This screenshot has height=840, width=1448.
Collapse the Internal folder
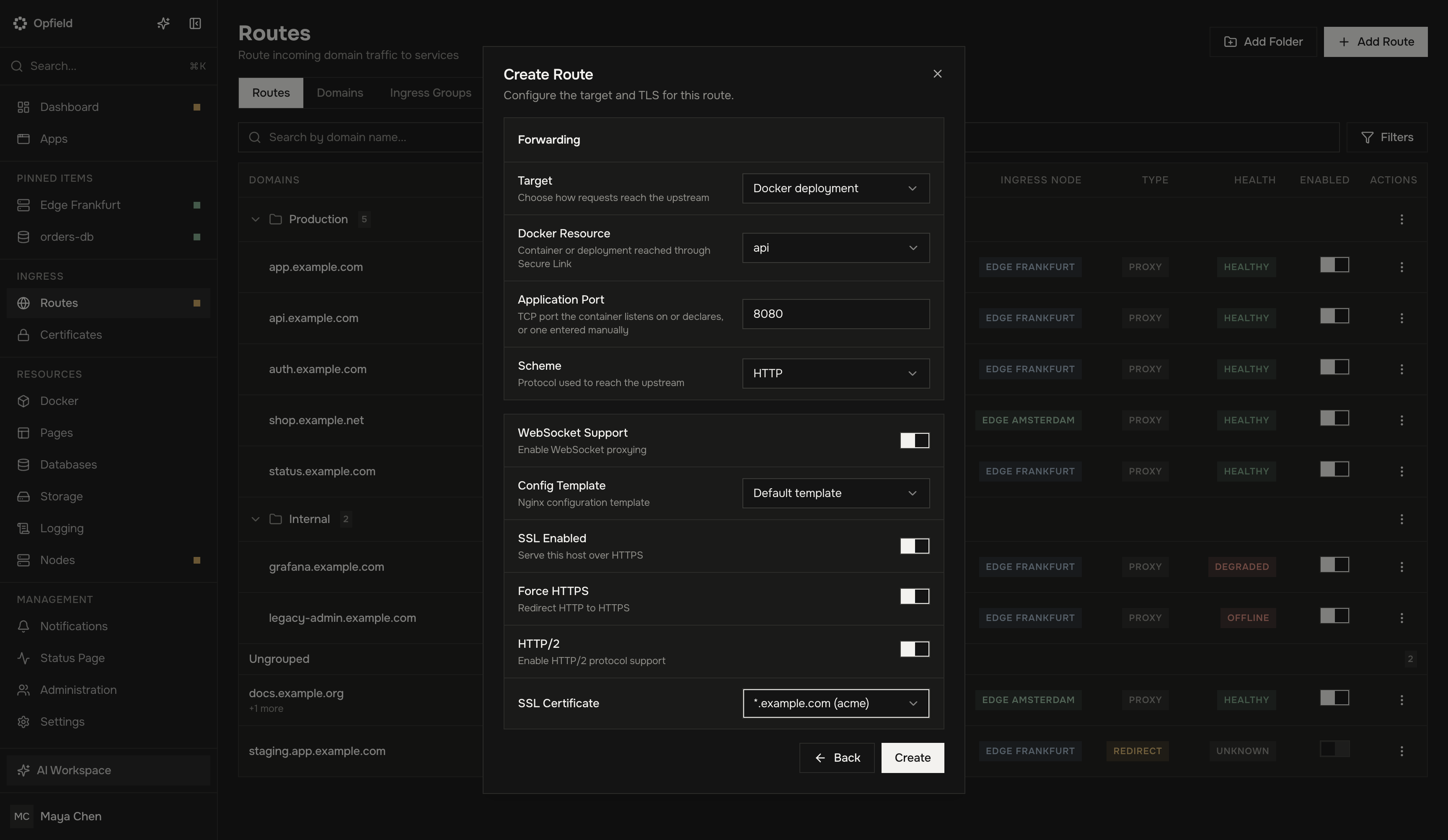point(255,519)
